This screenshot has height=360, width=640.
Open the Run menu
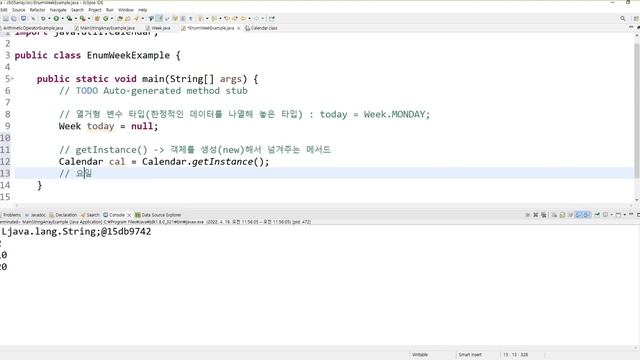[x=110, y=10]
